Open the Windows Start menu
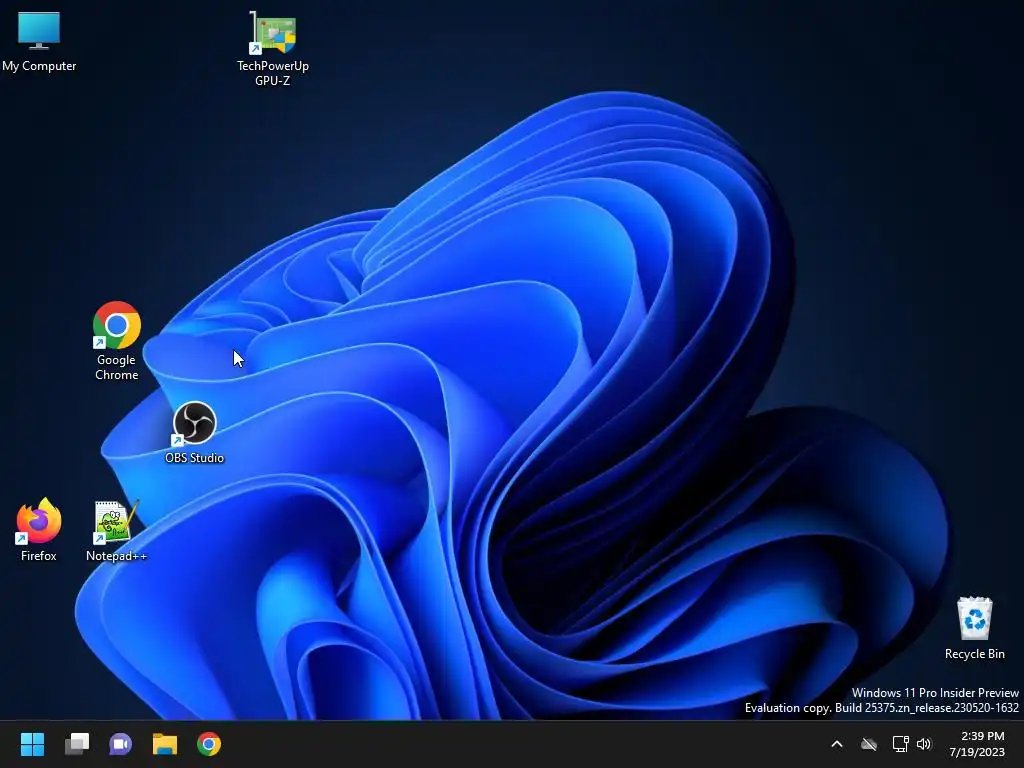This screenshot has height=768, width=1024. [x=32, y=744]
